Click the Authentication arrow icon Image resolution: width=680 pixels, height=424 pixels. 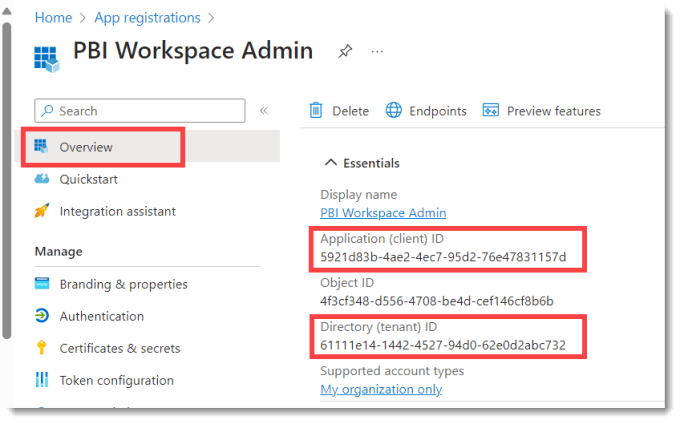[x=42, y=316]
